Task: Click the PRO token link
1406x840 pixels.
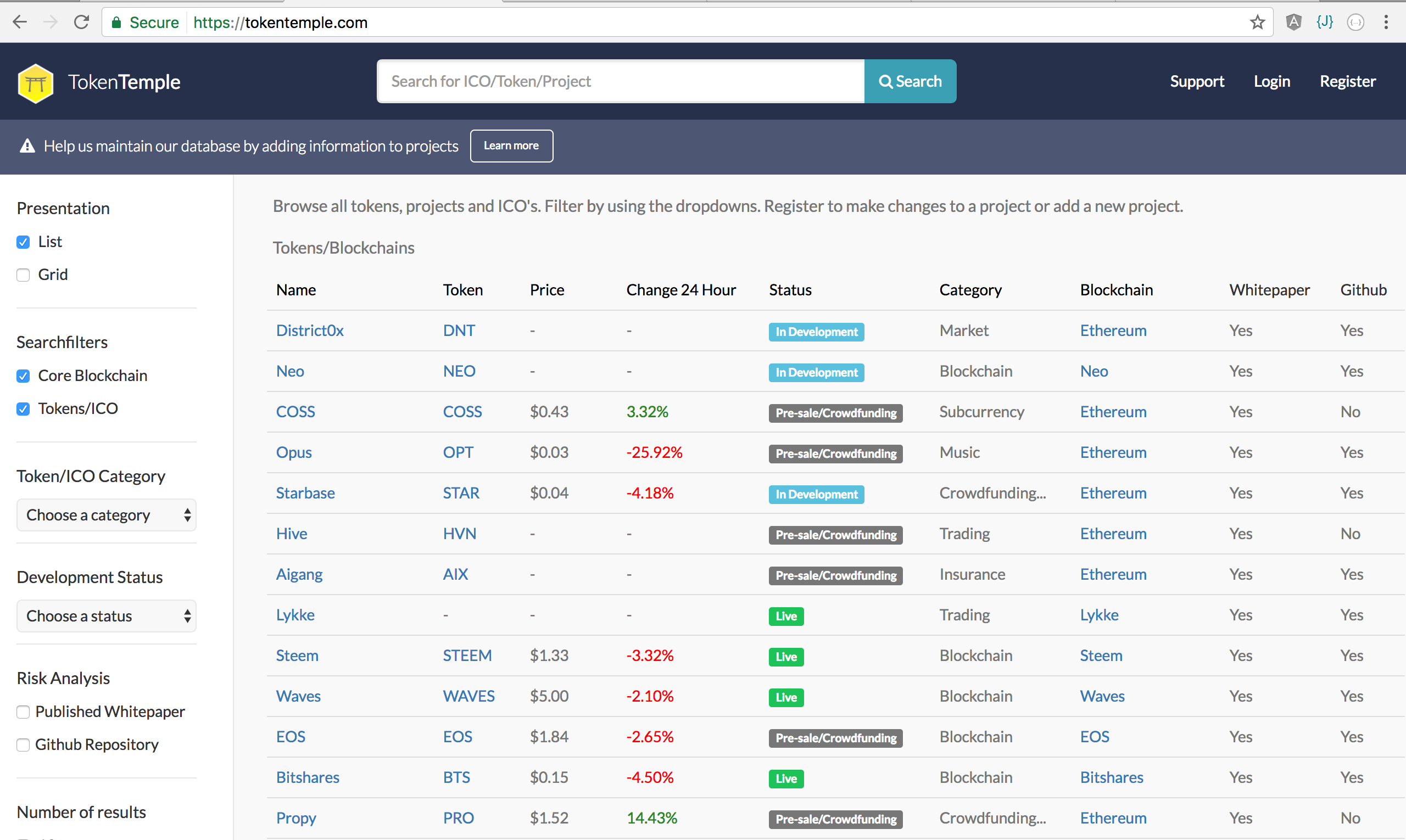Action: click(x=458, y=819)
